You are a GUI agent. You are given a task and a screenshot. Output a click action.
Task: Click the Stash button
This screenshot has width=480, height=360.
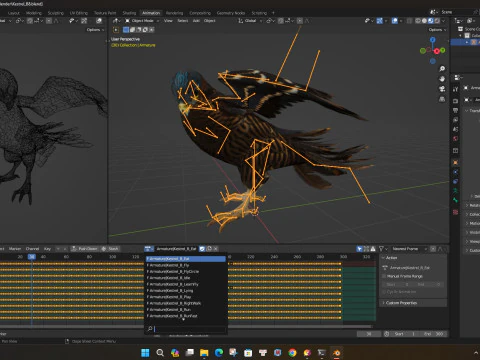(x=110, y=249)
